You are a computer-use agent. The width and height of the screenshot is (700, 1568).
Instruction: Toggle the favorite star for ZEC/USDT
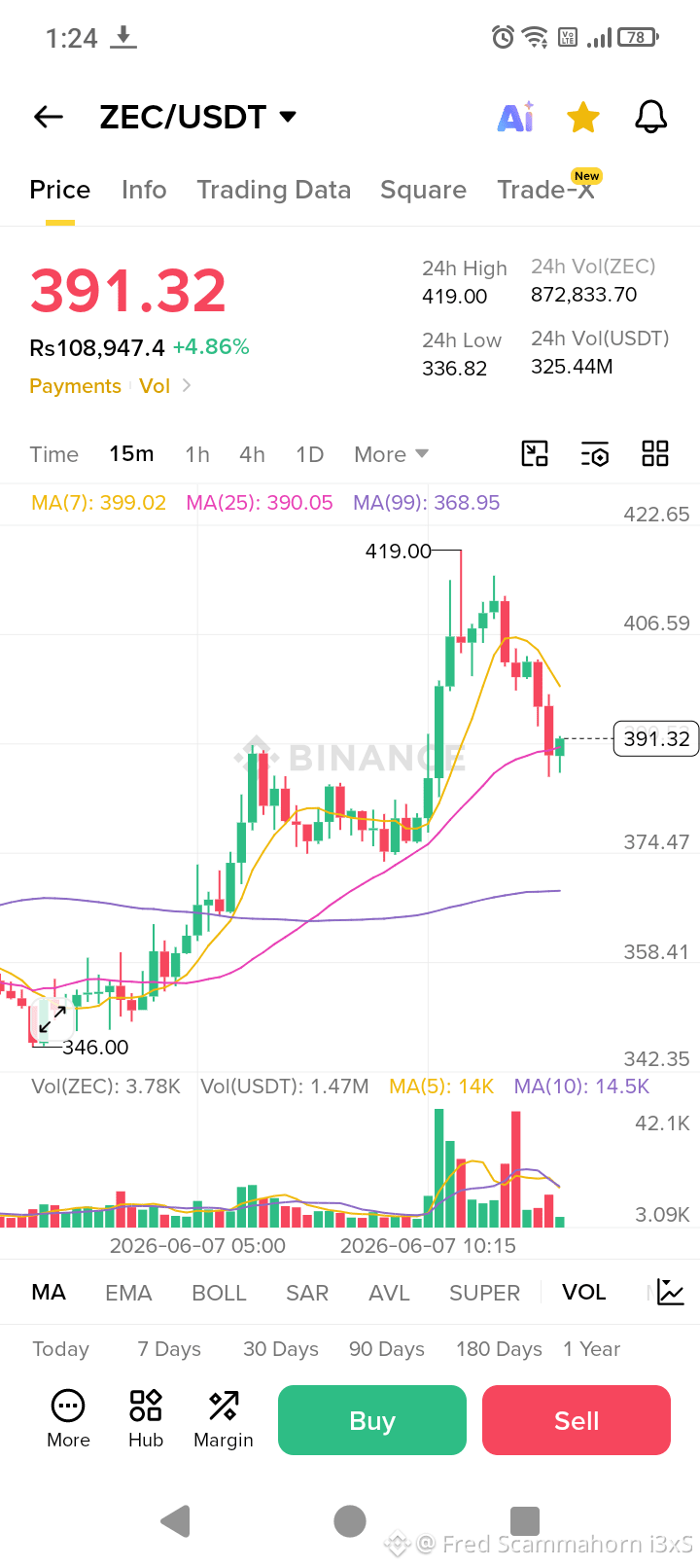(583, 117)
